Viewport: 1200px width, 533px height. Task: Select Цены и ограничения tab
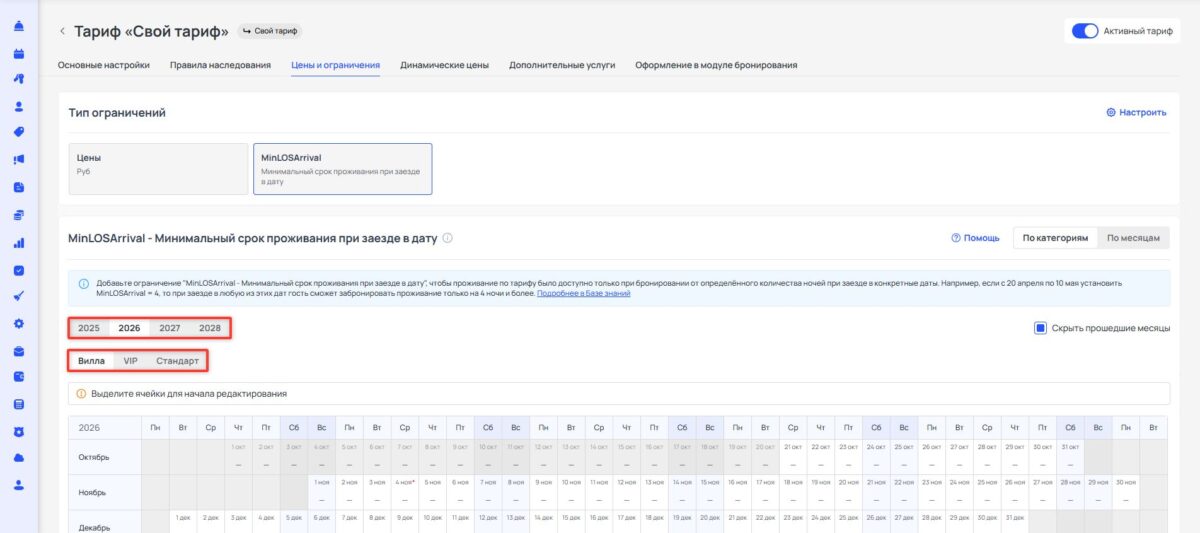335,65
